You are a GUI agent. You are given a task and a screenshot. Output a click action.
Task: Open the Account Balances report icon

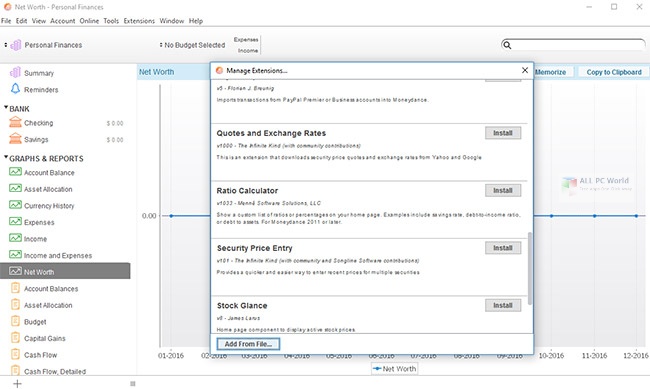pos(15,288)
